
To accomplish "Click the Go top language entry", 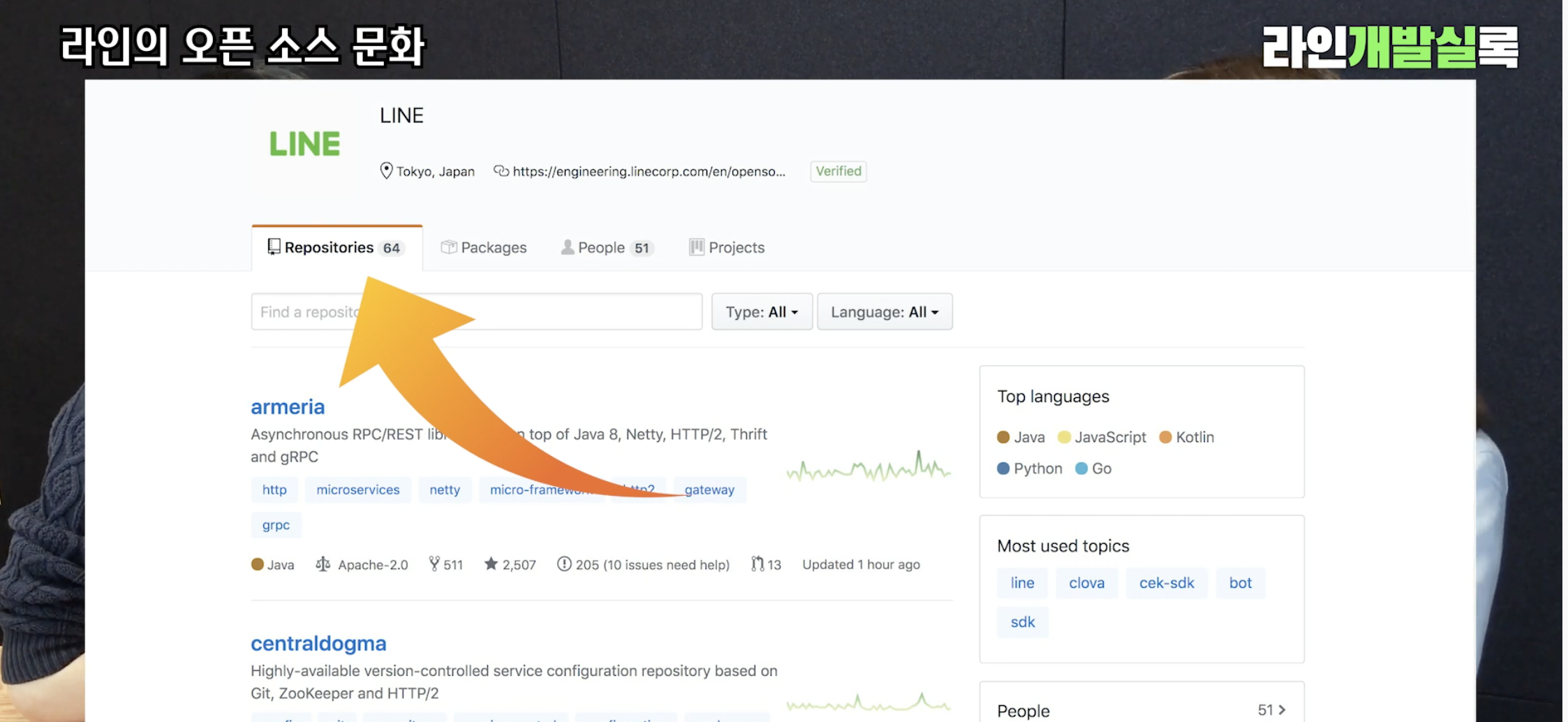I will [x=1093, y=469].
